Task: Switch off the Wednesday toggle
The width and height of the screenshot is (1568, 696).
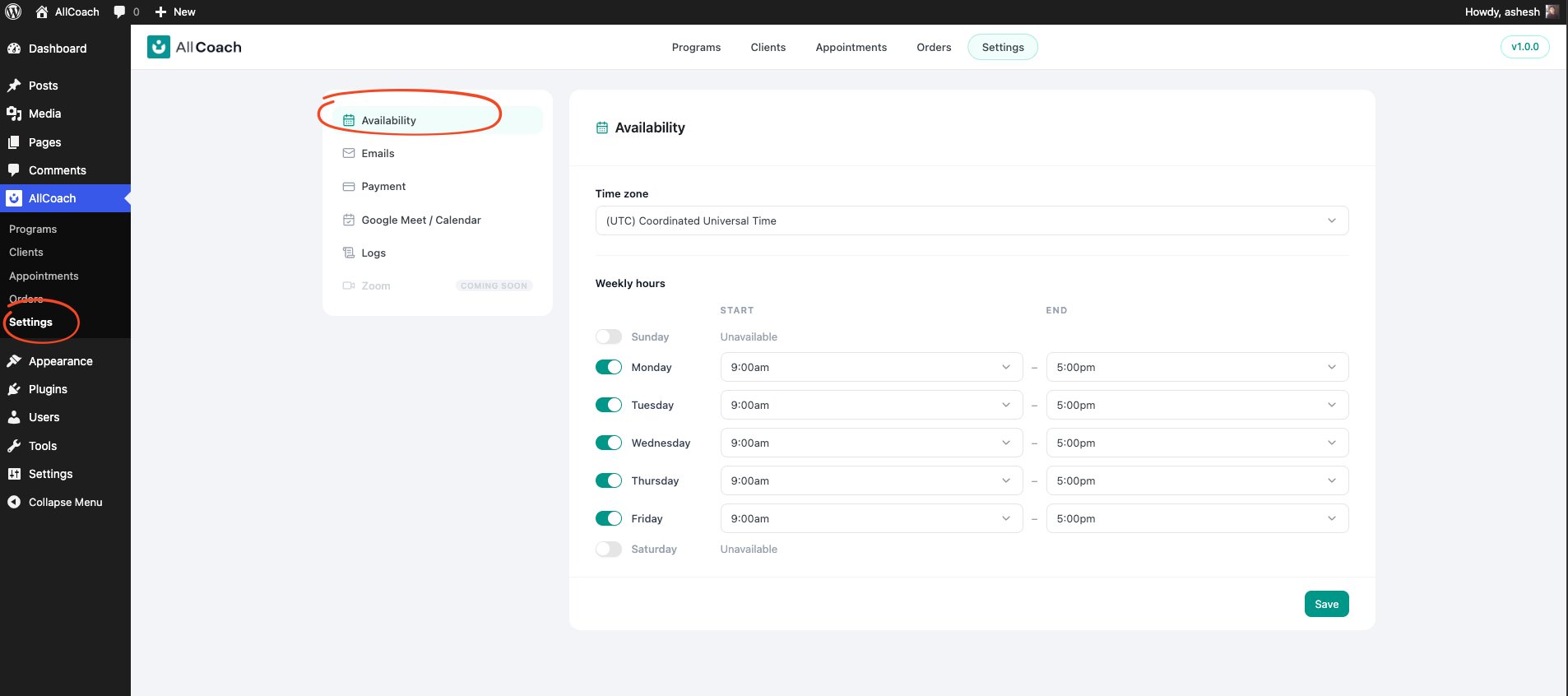Action: tap(609, 443)
